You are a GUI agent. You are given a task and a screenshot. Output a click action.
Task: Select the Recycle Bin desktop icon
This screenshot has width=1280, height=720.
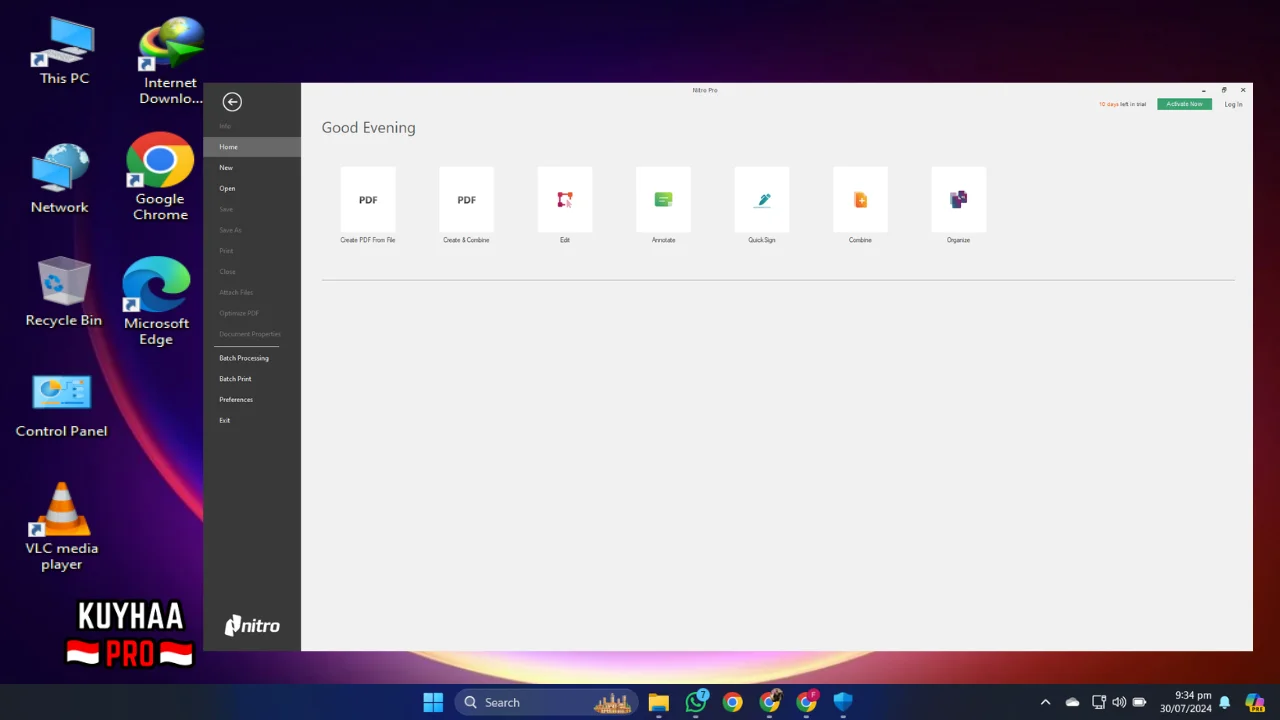click(x=64, y=292)
